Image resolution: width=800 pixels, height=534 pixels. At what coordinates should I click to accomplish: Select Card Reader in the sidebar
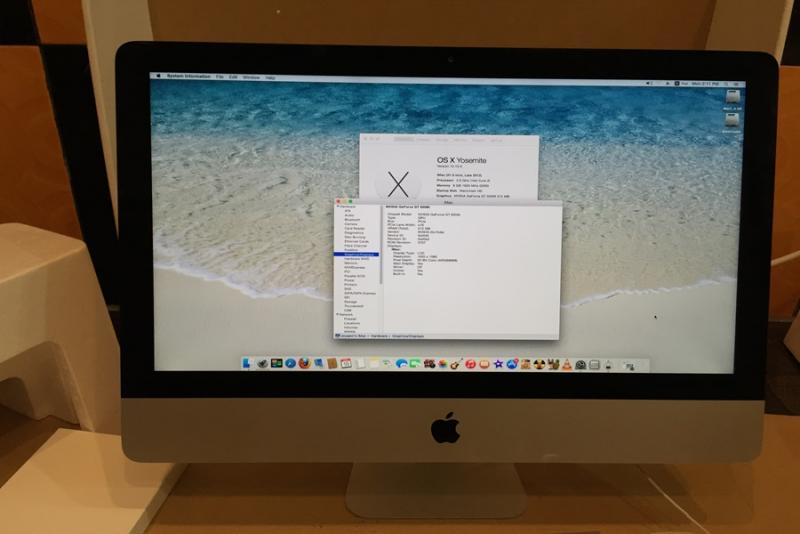click(x=355, y=228)
